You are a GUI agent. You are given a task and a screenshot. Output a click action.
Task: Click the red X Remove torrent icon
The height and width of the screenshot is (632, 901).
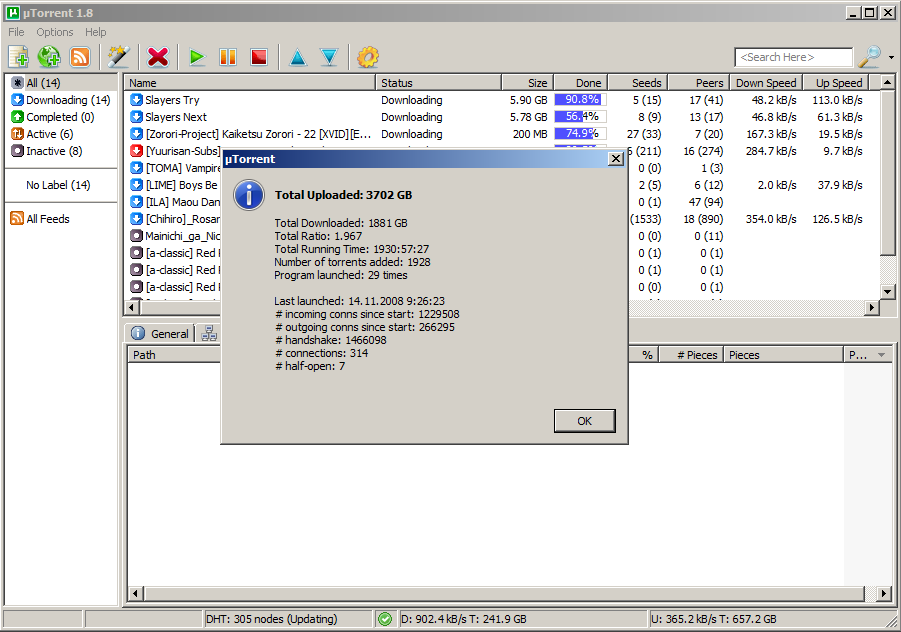157,57
